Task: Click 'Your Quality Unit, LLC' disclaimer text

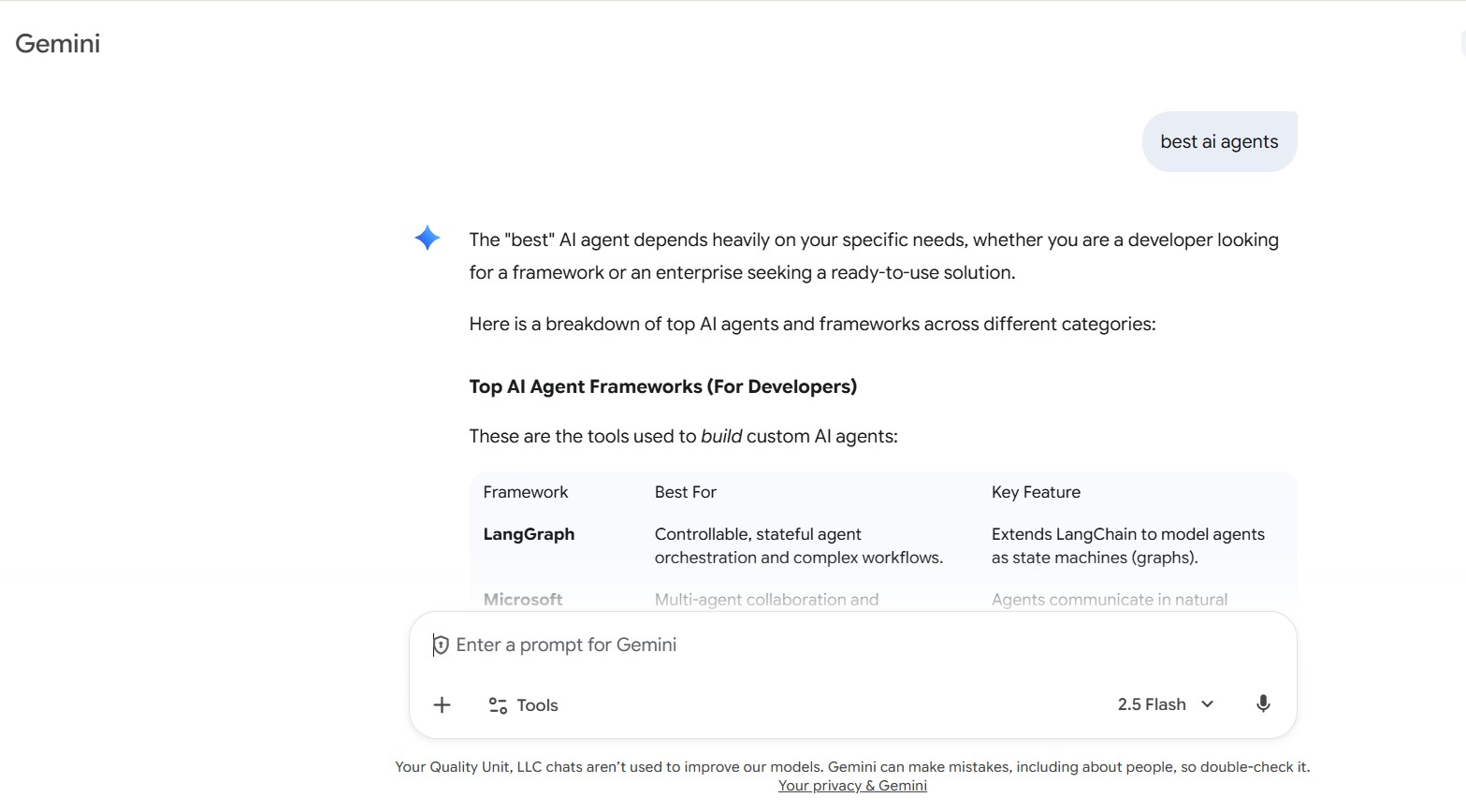Action: [467, 766]
